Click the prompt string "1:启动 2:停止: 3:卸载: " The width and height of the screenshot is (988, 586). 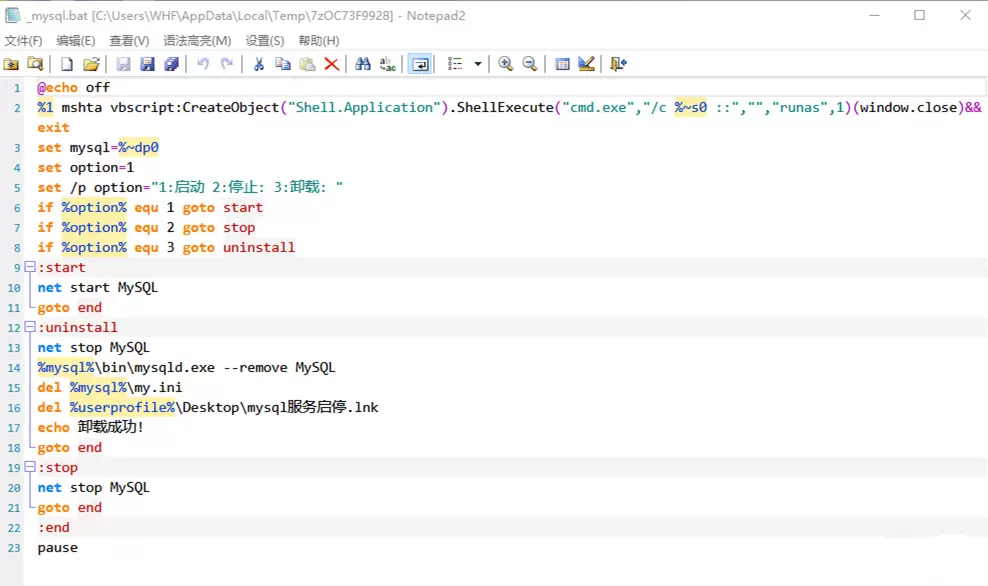pyautogui.click(x=247, y=187)
